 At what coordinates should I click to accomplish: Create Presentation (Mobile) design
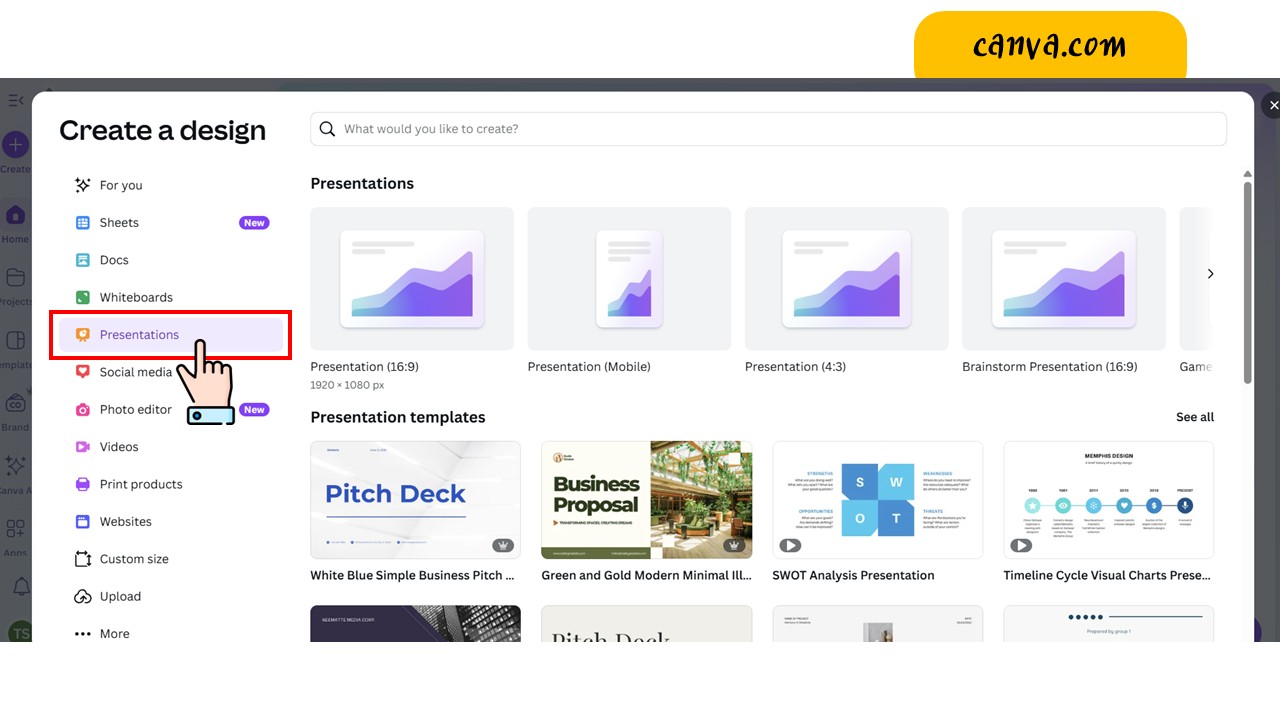(629, 279)
